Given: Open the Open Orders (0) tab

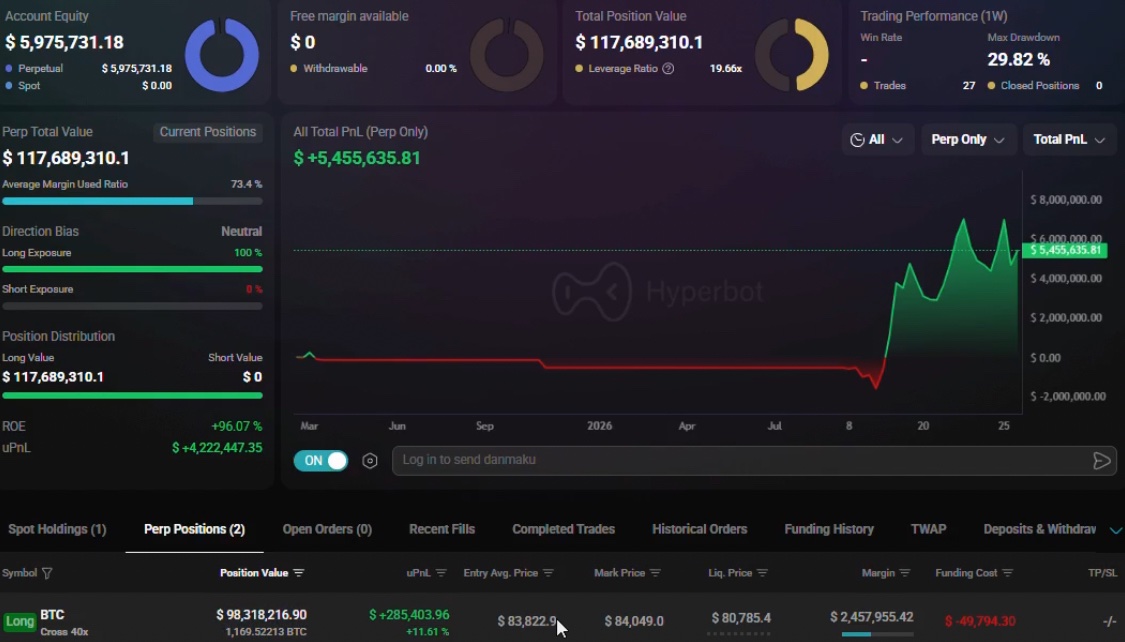Looking at the screenshot, I should (327, 529).
